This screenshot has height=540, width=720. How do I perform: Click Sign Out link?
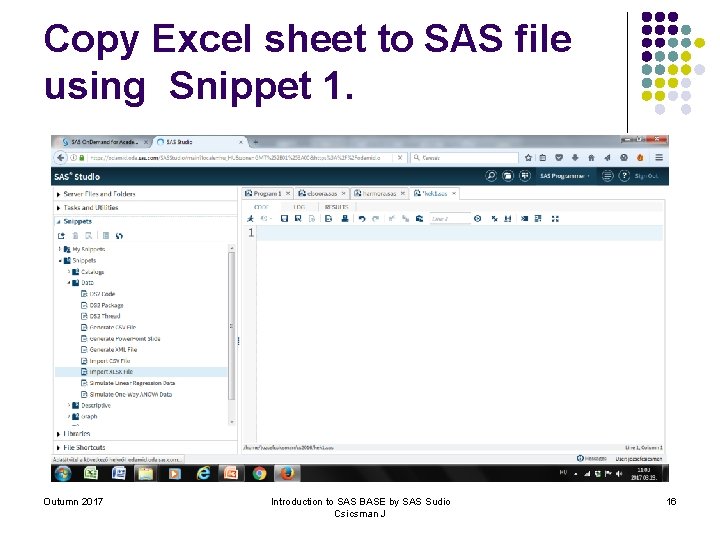coord(647,176)
